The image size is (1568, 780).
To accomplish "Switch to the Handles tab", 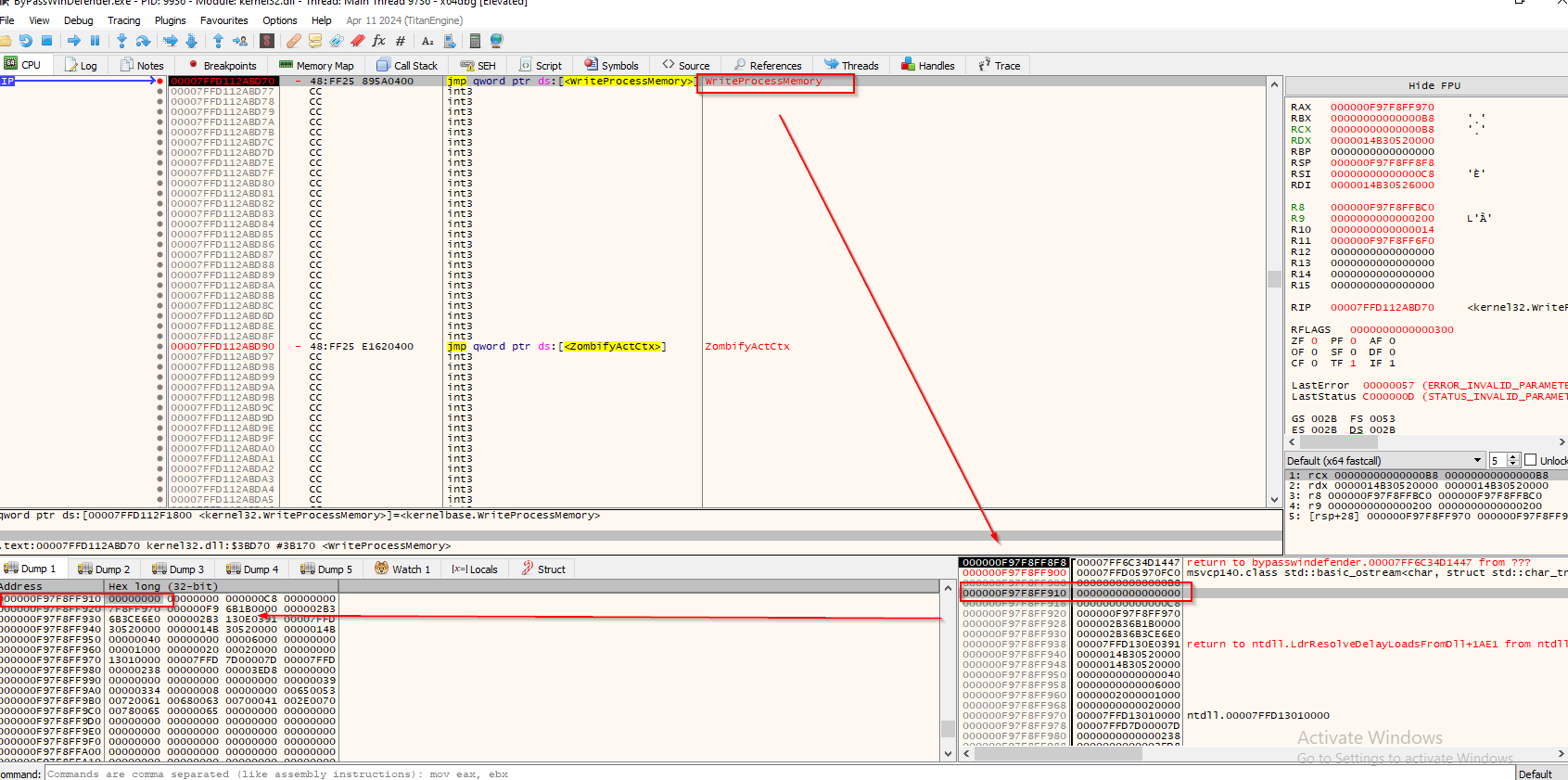I will [x=927, y=66].
